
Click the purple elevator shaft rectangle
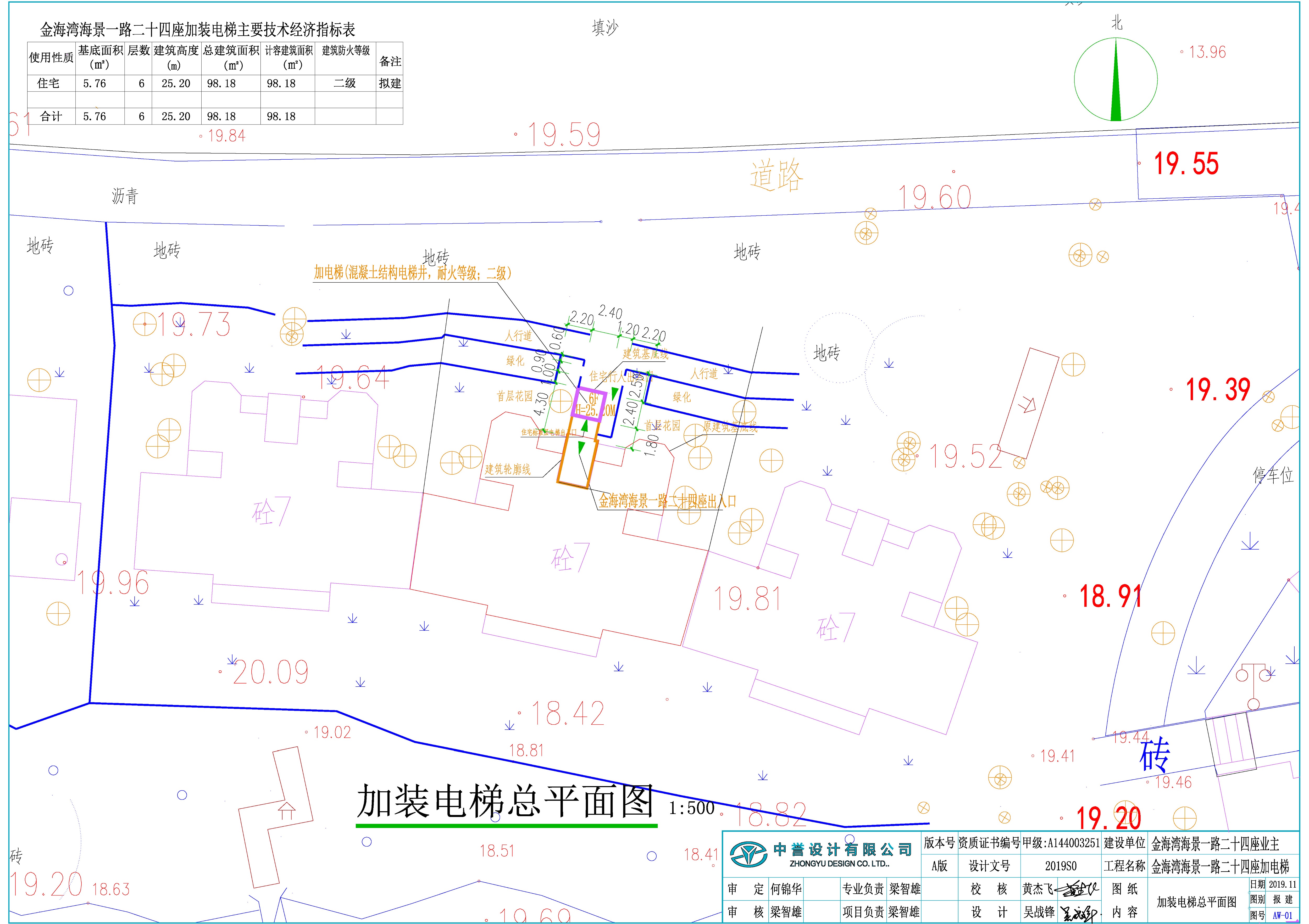(x=589, y=404)
